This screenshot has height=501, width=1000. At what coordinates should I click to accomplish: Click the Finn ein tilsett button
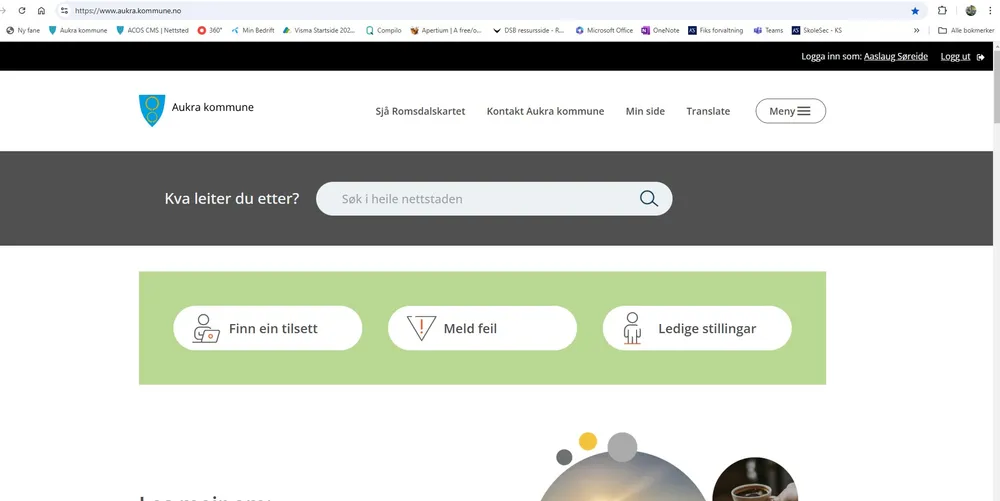pos(268,328)
